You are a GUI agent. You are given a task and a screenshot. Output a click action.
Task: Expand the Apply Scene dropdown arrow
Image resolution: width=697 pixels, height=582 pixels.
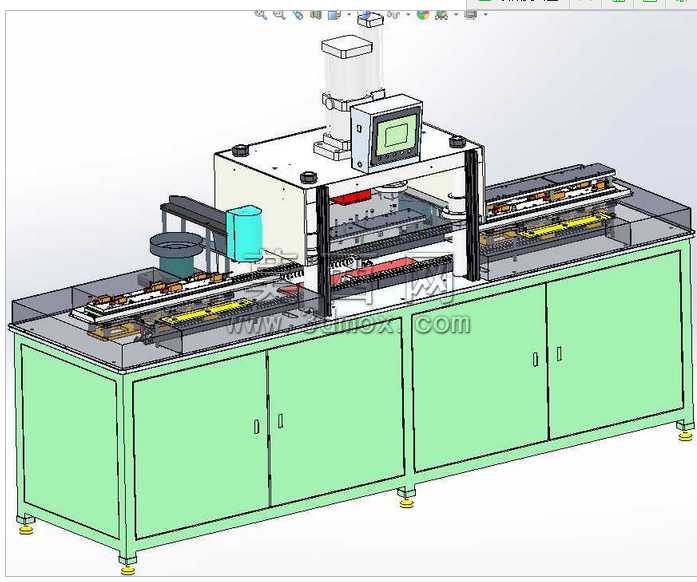click(456, 15)
